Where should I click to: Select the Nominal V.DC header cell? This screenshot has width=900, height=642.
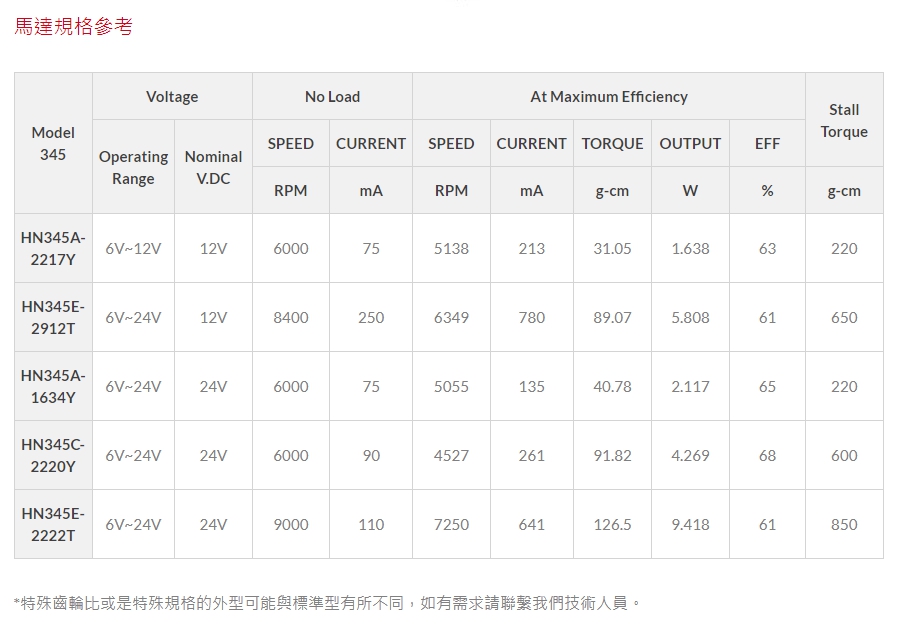(213, 168)
